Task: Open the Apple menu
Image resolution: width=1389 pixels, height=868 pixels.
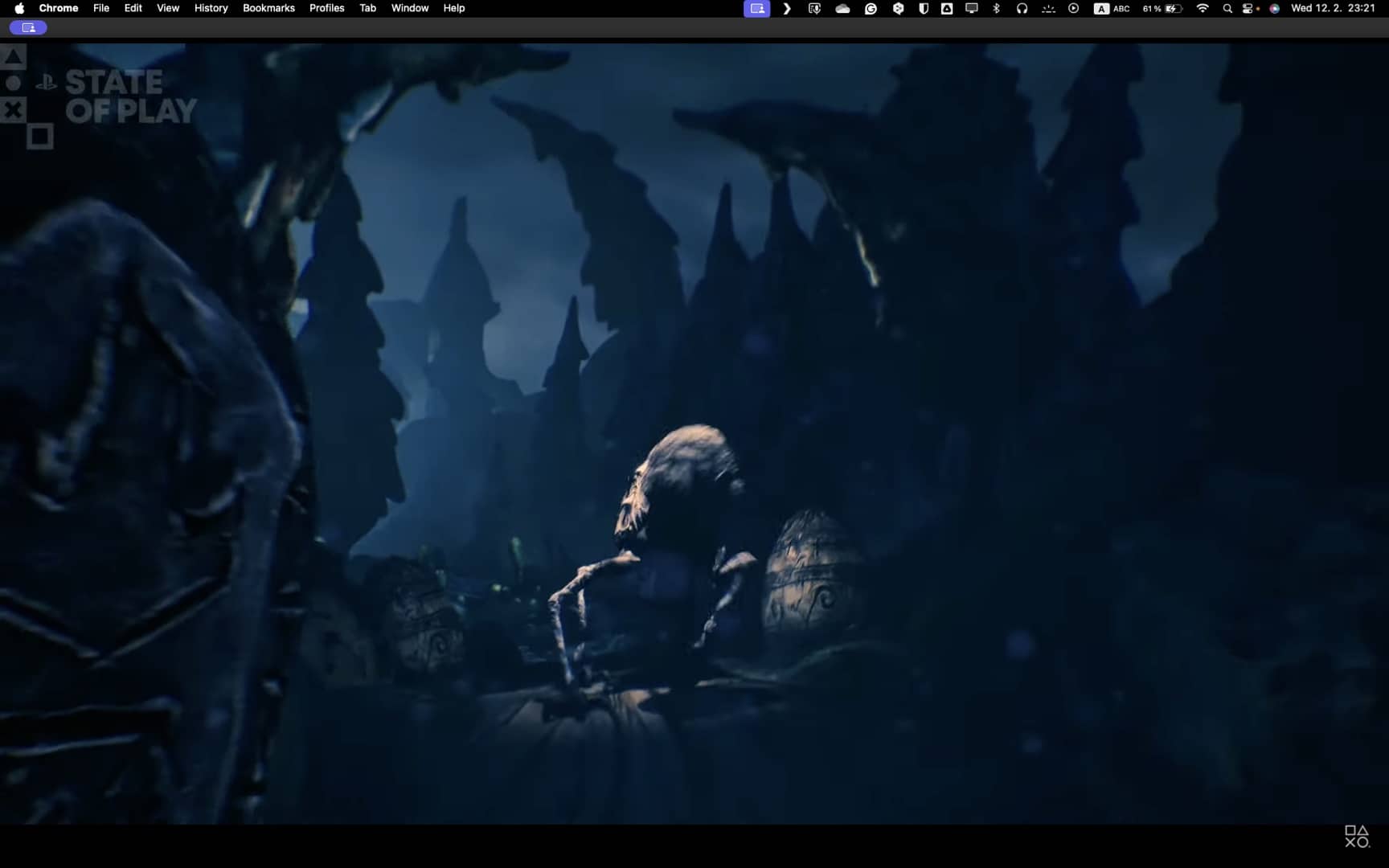Action: click(x=19, y=8)
